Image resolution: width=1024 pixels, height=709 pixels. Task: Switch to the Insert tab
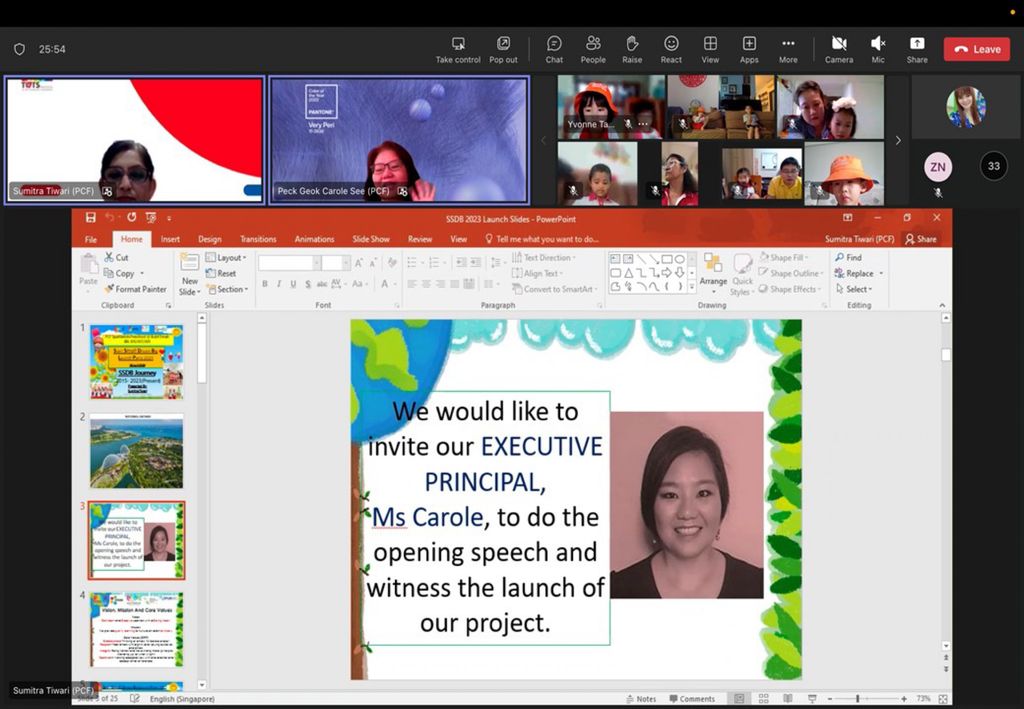point(170,239)
